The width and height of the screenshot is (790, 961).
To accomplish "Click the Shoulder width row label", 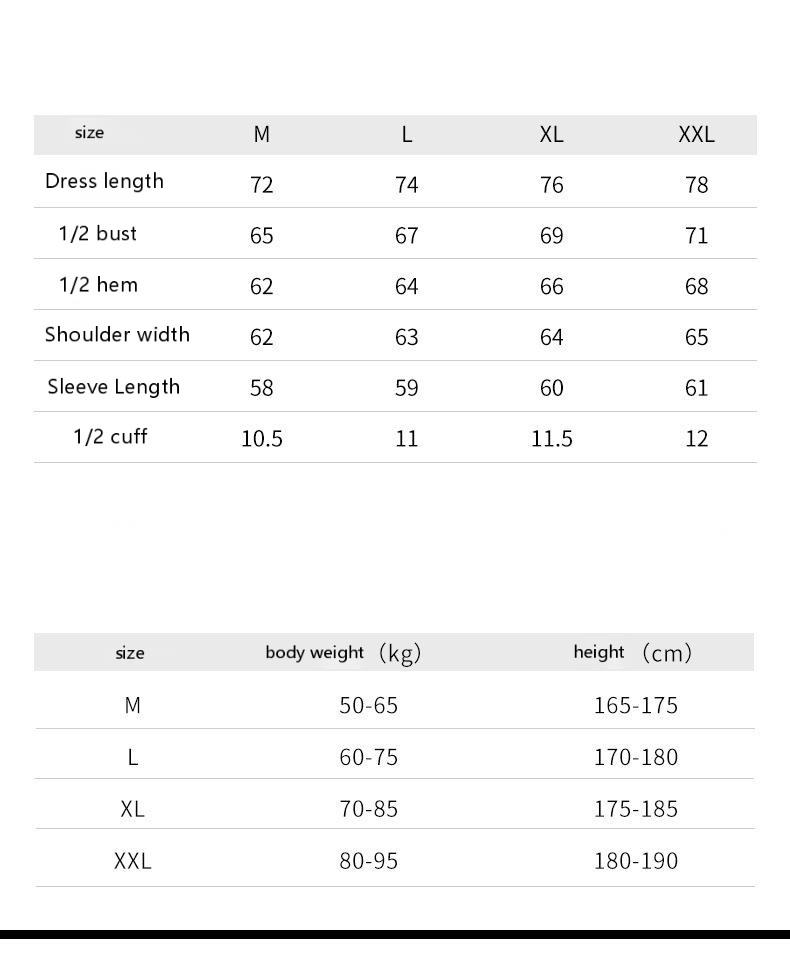I will [x=117, y=335].
